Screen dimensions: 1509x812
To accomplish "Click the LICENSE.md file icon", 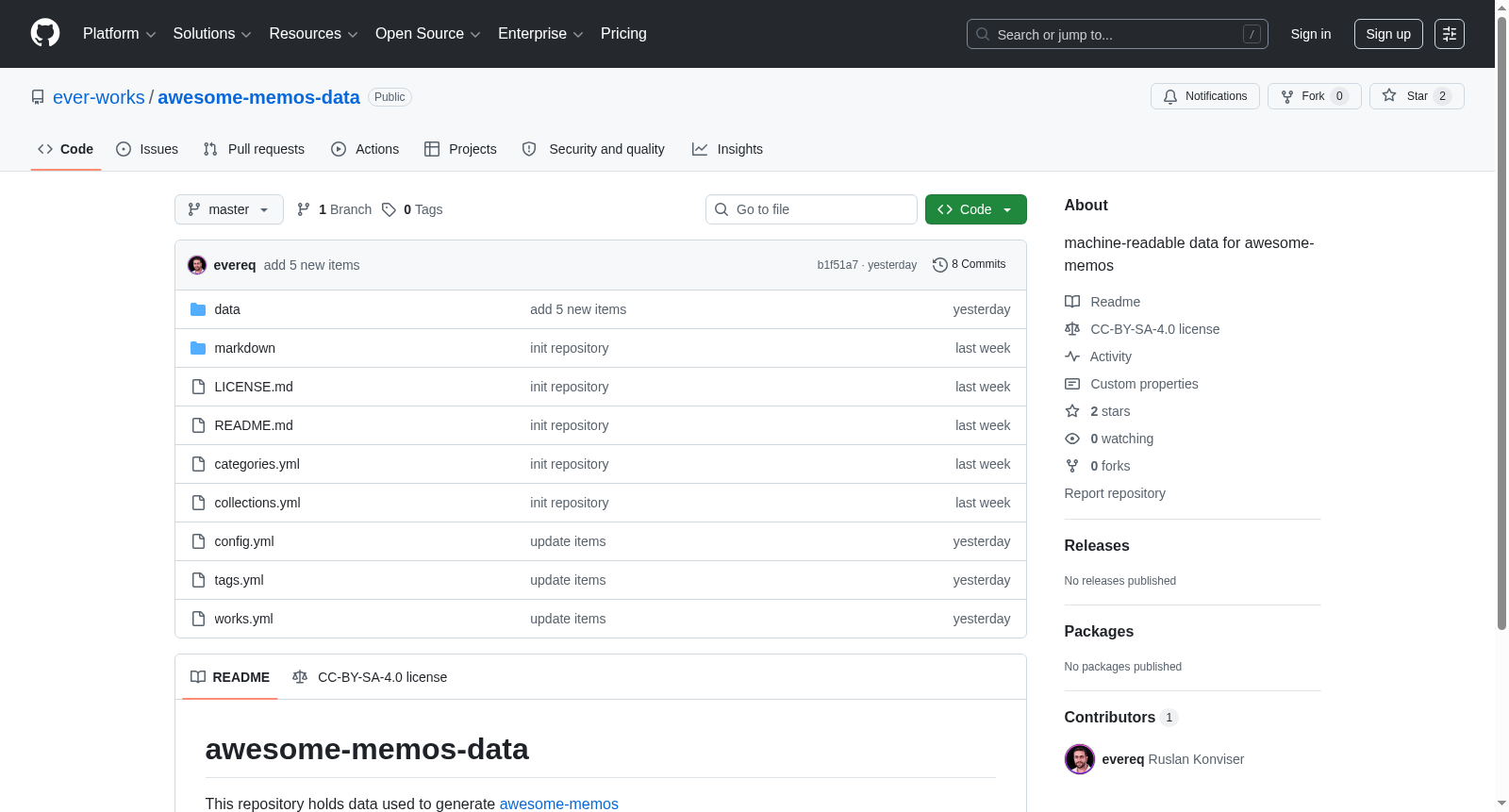I will [198, 387].
